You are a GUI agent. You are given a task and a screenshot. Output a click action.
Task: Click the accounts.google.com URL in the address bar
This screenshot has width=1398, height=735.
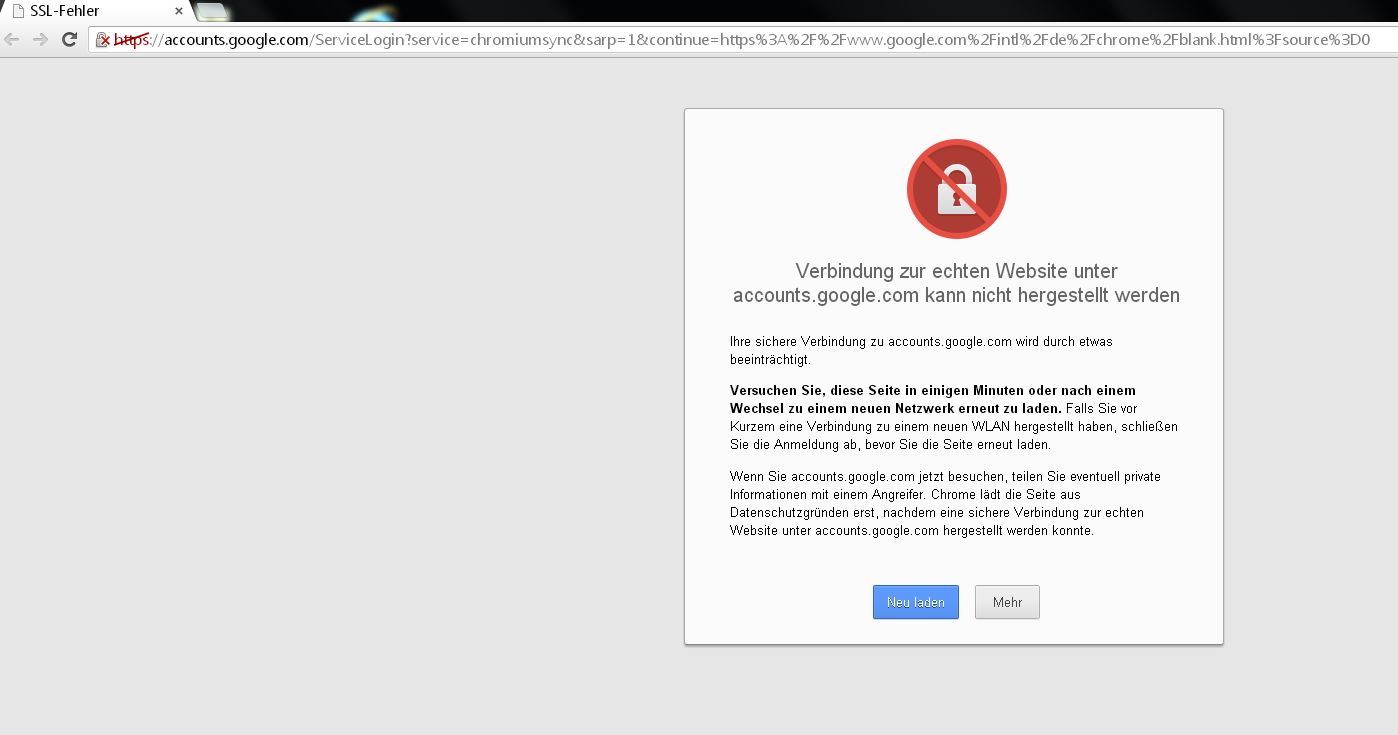coord(740,40)
